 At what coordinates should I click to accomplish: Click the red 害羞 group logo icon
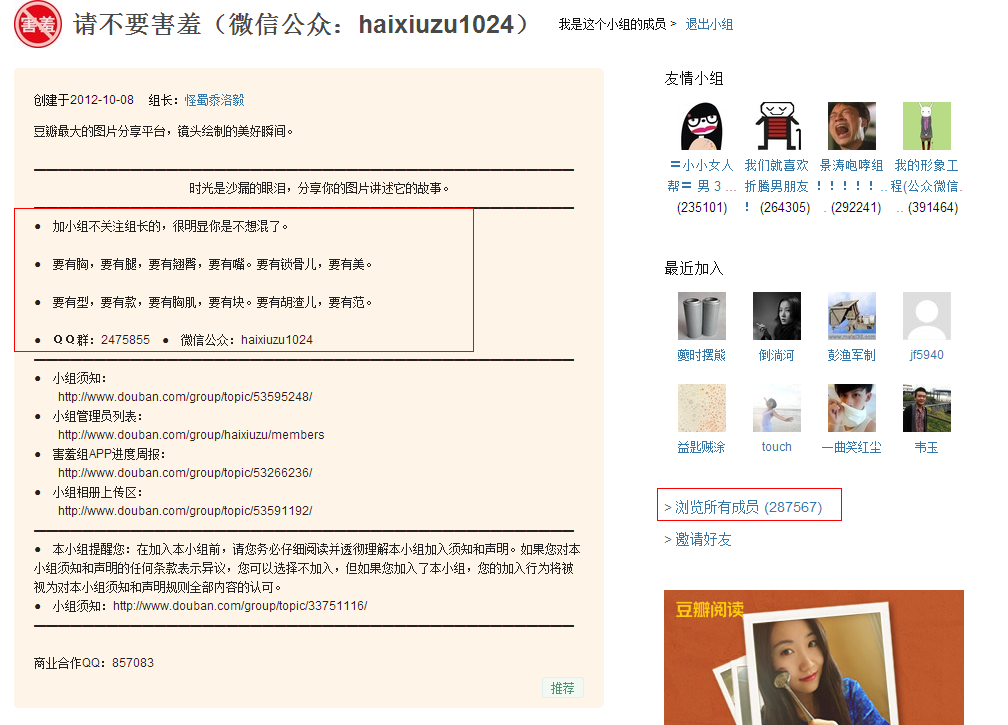(38, 24)
